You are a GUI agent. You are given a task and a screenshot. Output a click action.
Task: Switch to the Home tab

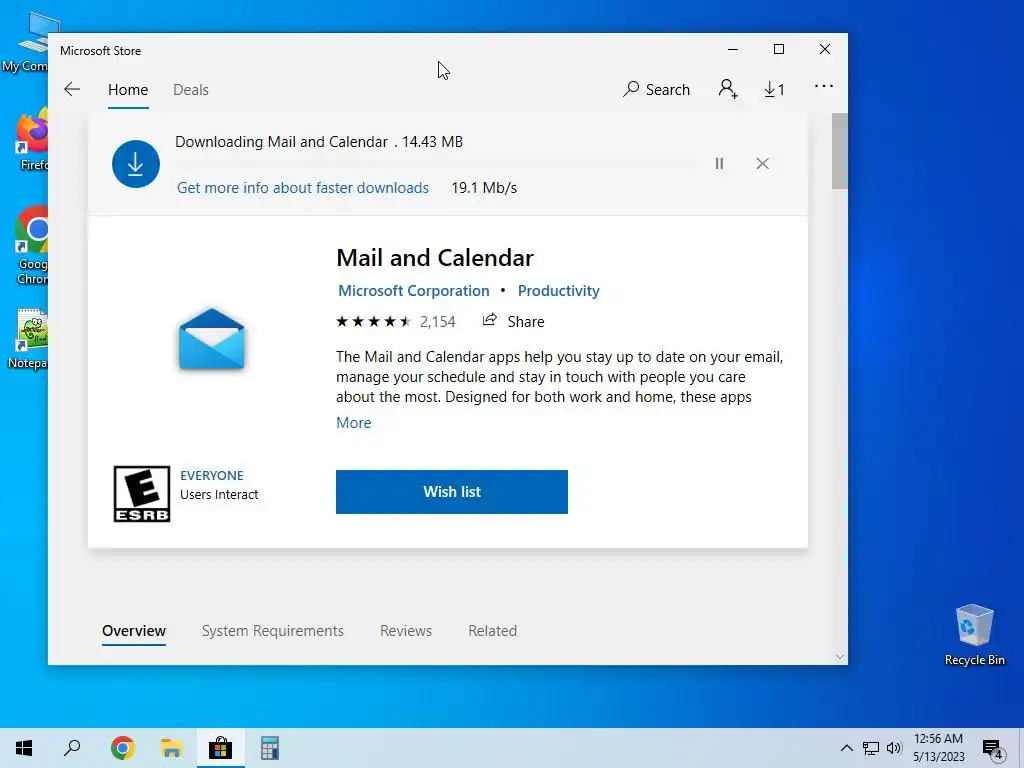click(x=128, y=90)
